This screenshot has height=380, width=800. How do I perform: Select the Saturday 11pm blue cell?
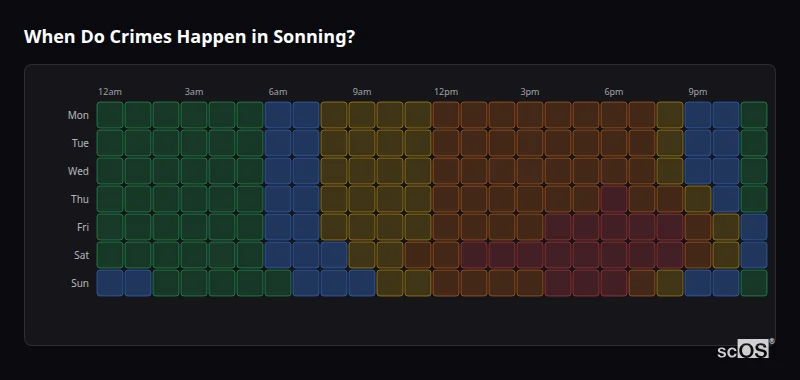point(754,255)
